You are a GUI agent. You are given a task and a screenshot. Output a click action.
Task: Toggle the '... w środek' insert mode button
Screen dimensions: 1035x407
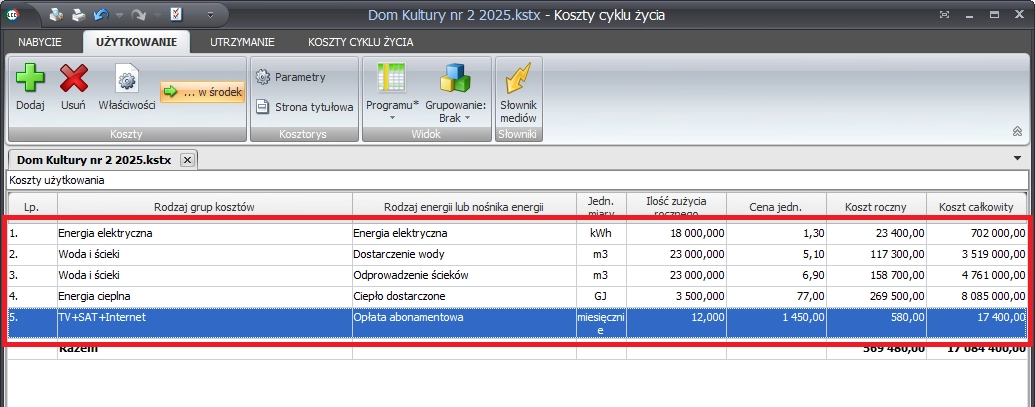(202, 92)
